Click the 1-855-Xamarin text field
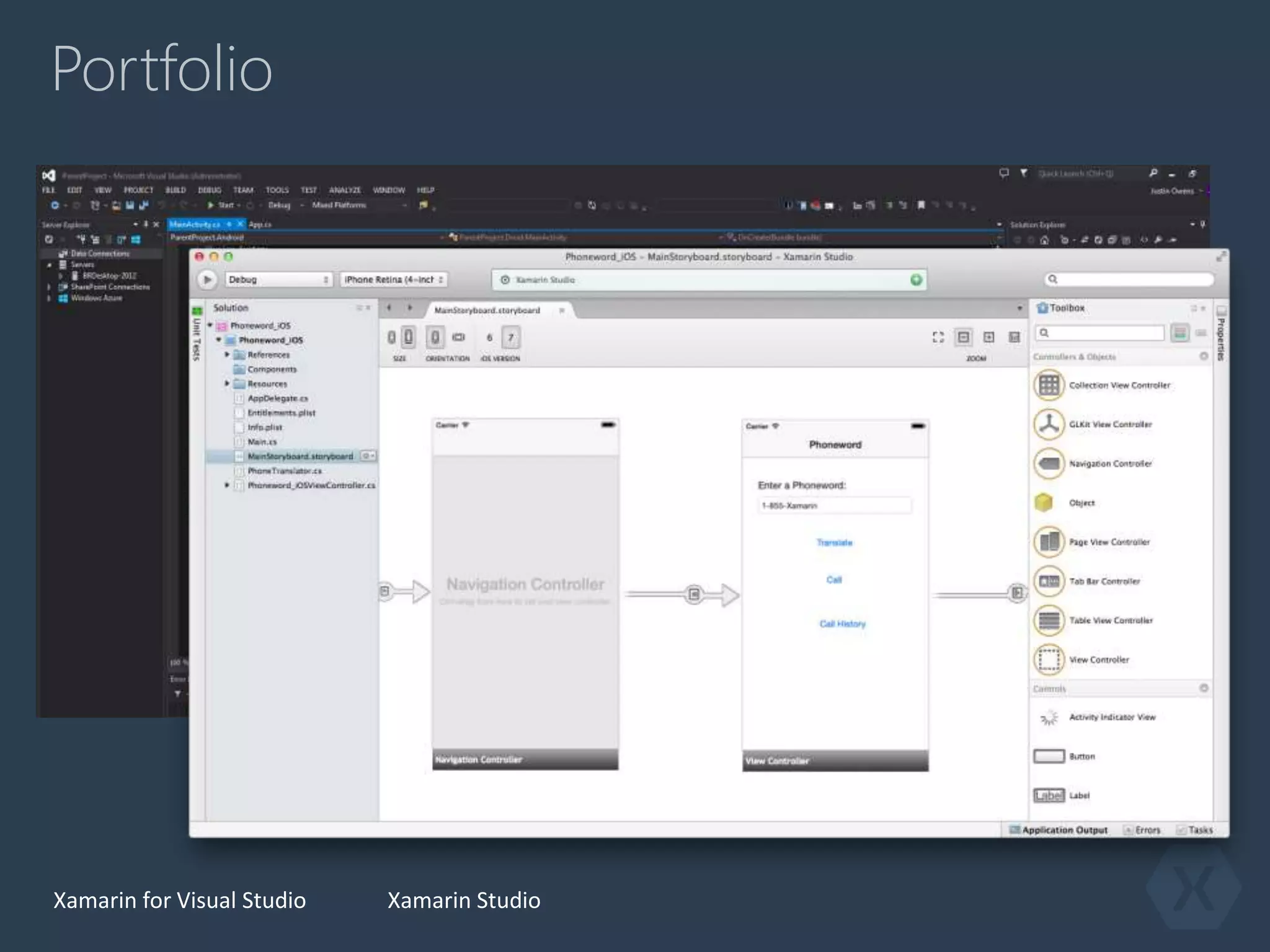The image size is (1270, 952). (834, 506)
